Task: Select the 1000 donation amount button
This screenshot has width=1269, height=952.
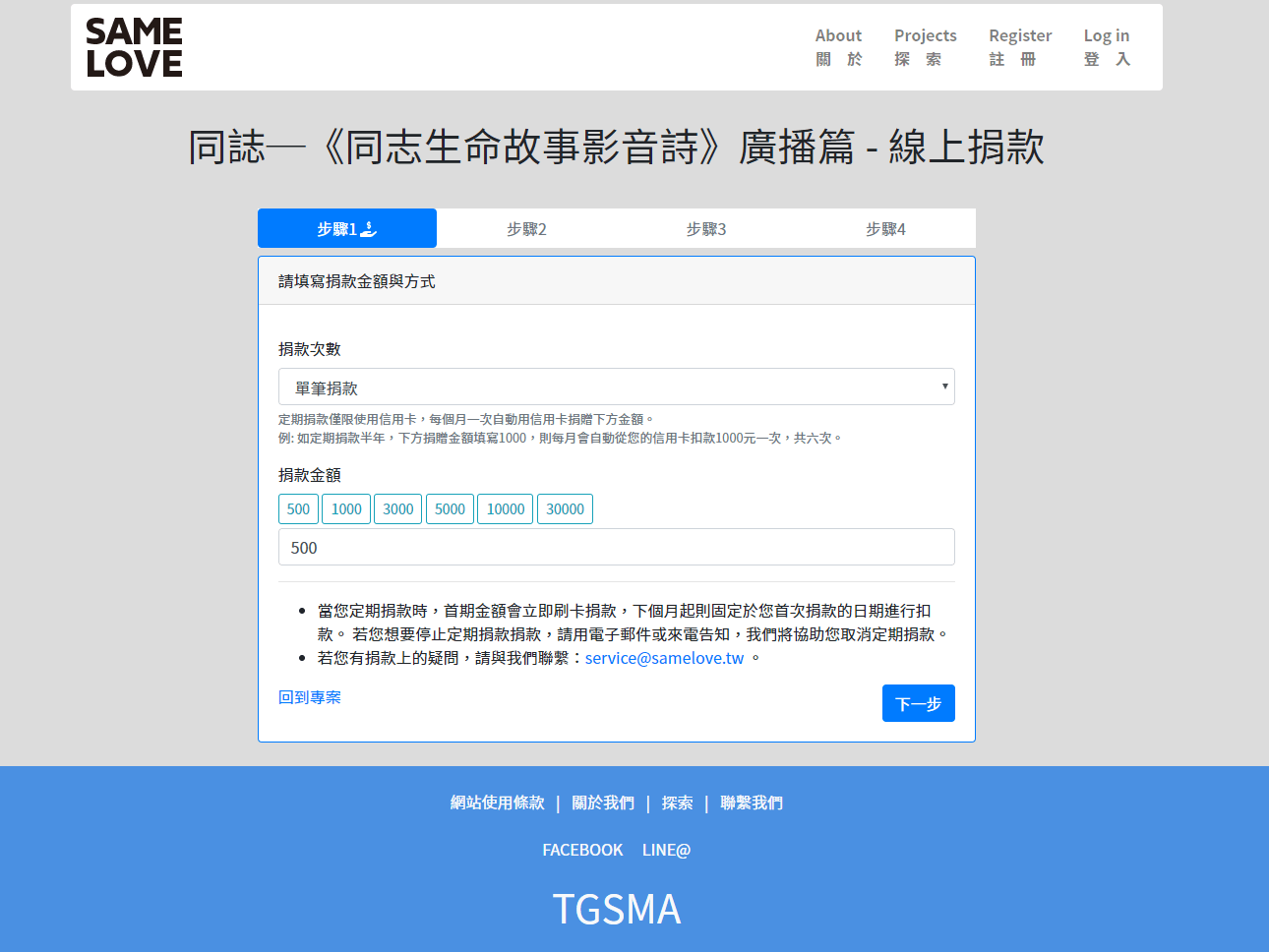Action: (345, 508)
